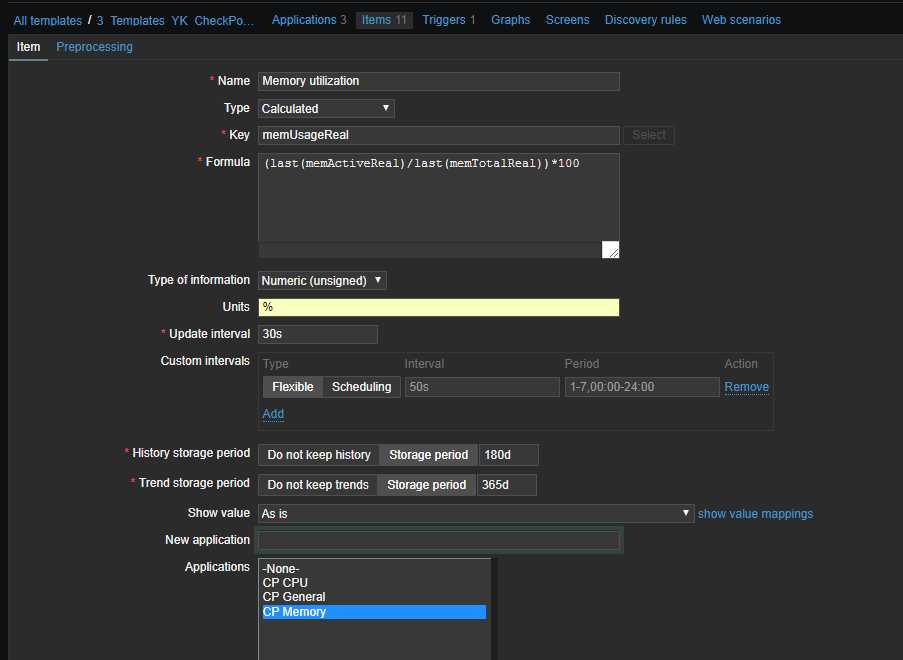903x660 pixels.
Task: Click into the Units field
Action: coord(438,307)
